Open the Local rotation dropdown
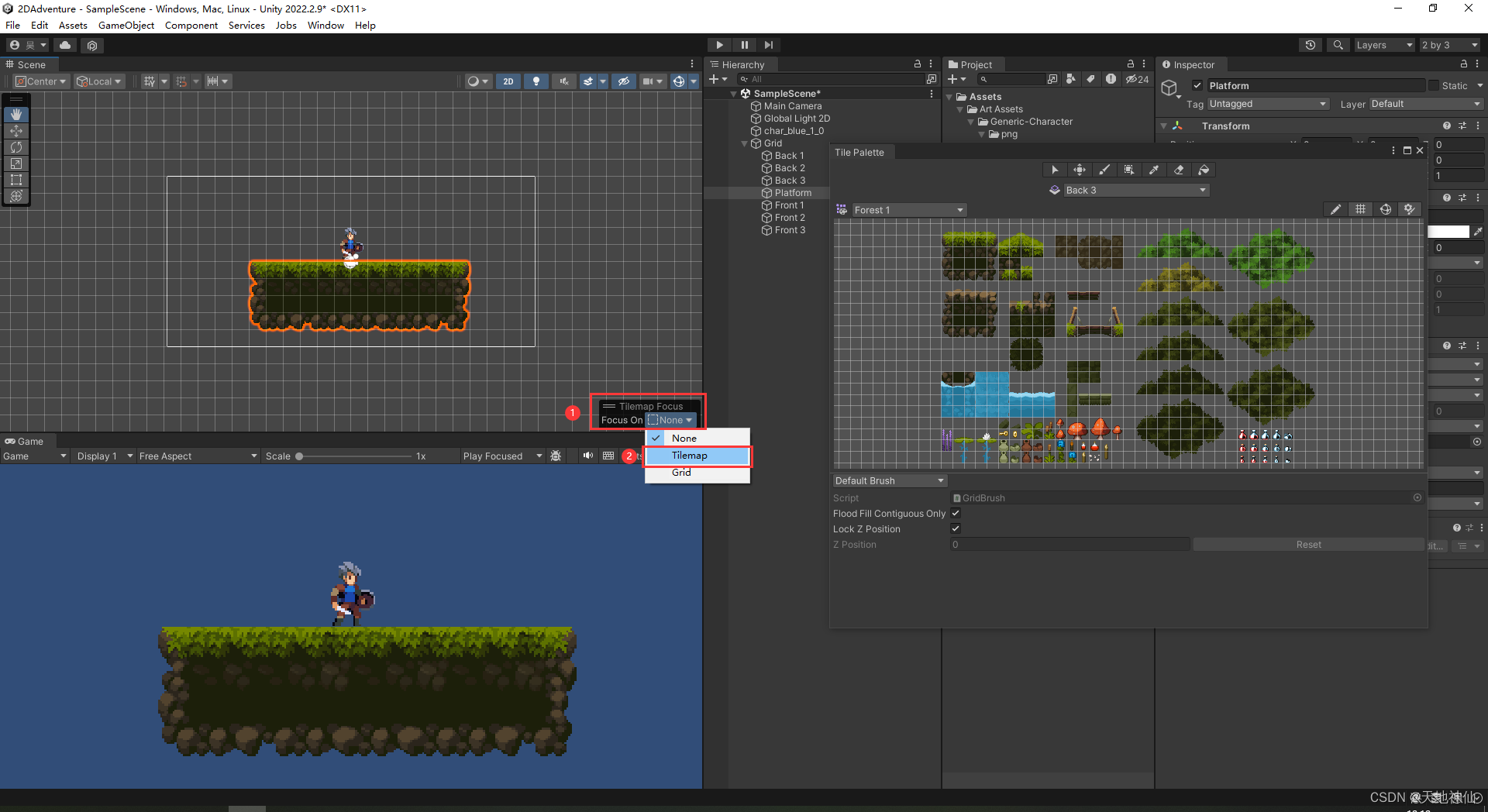 [x=99, y=81]
